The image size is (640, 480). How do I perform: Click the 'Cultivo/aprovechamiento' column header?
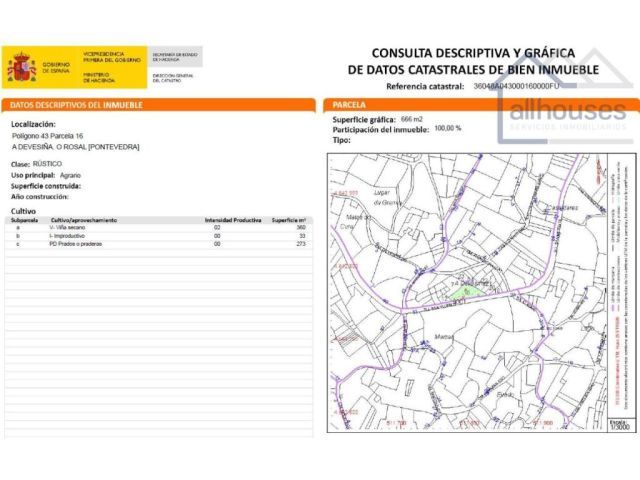pos(84,220)
